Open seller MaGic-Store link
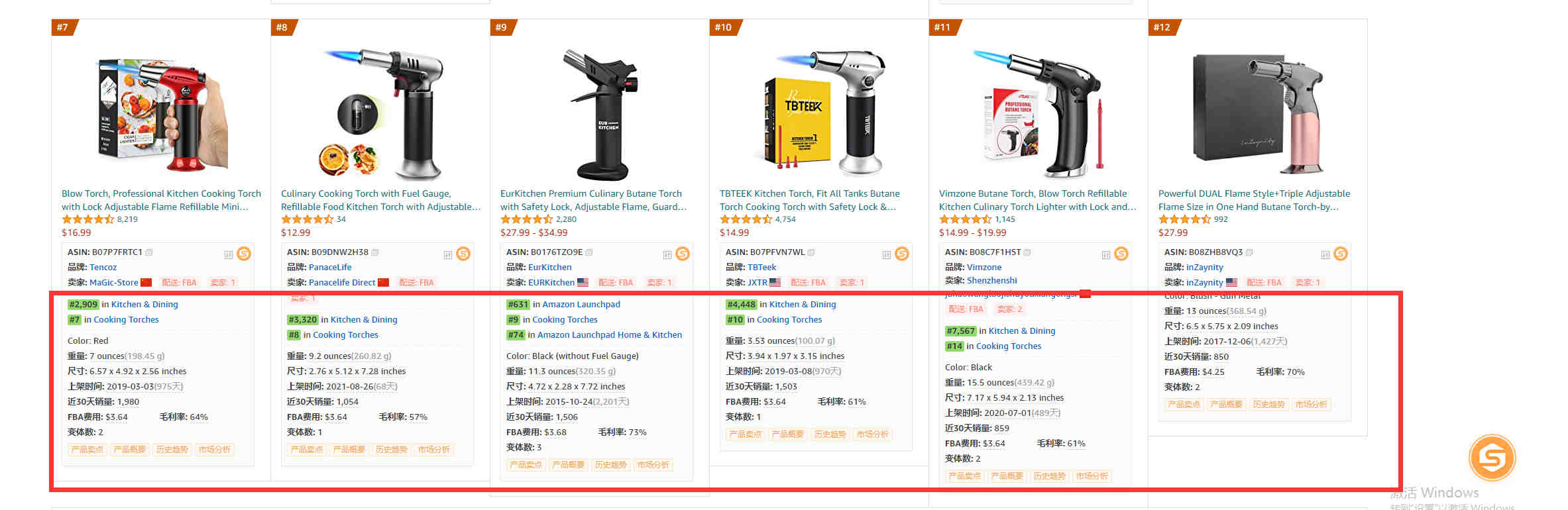 coord(114,283)
